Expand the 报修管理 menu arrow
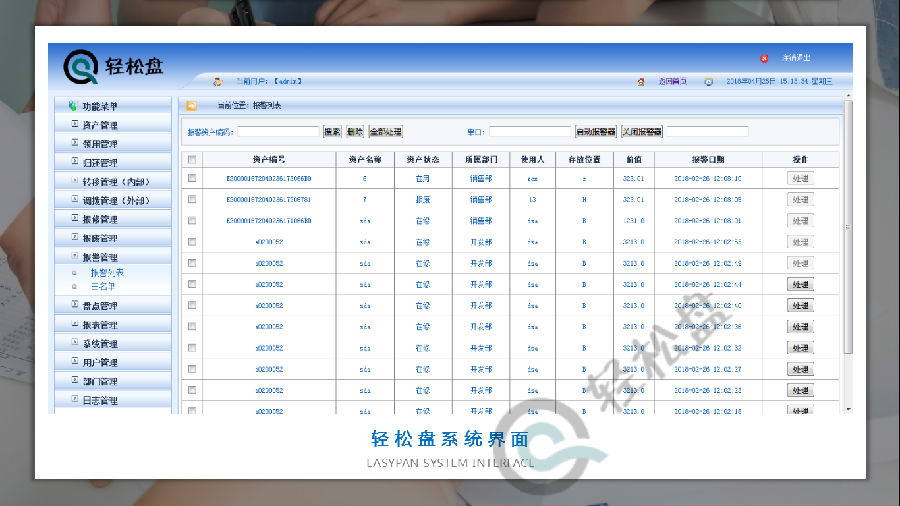900x506 pixels. click(x=75, y=219)
